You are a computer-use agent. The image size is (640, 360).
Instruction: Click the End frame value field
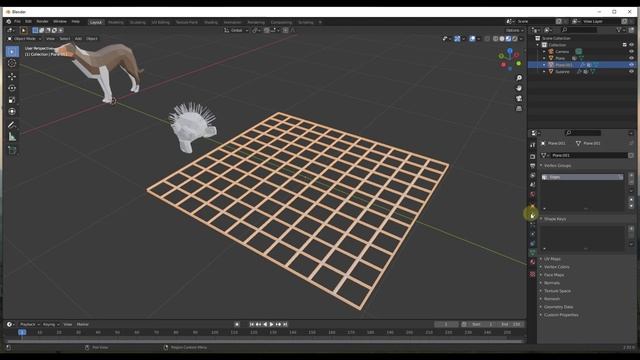point(511,324)
